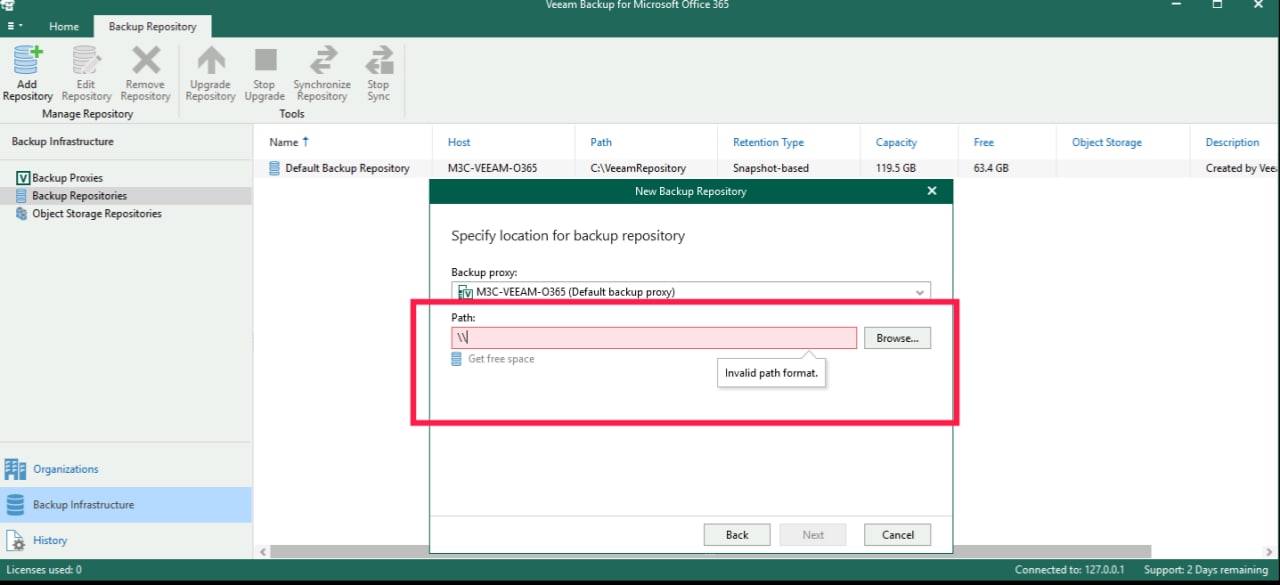Sort by the Object Storage column header
Image resolution: width=1280 pixels, height=585 pixels.
click(1107, 142)
